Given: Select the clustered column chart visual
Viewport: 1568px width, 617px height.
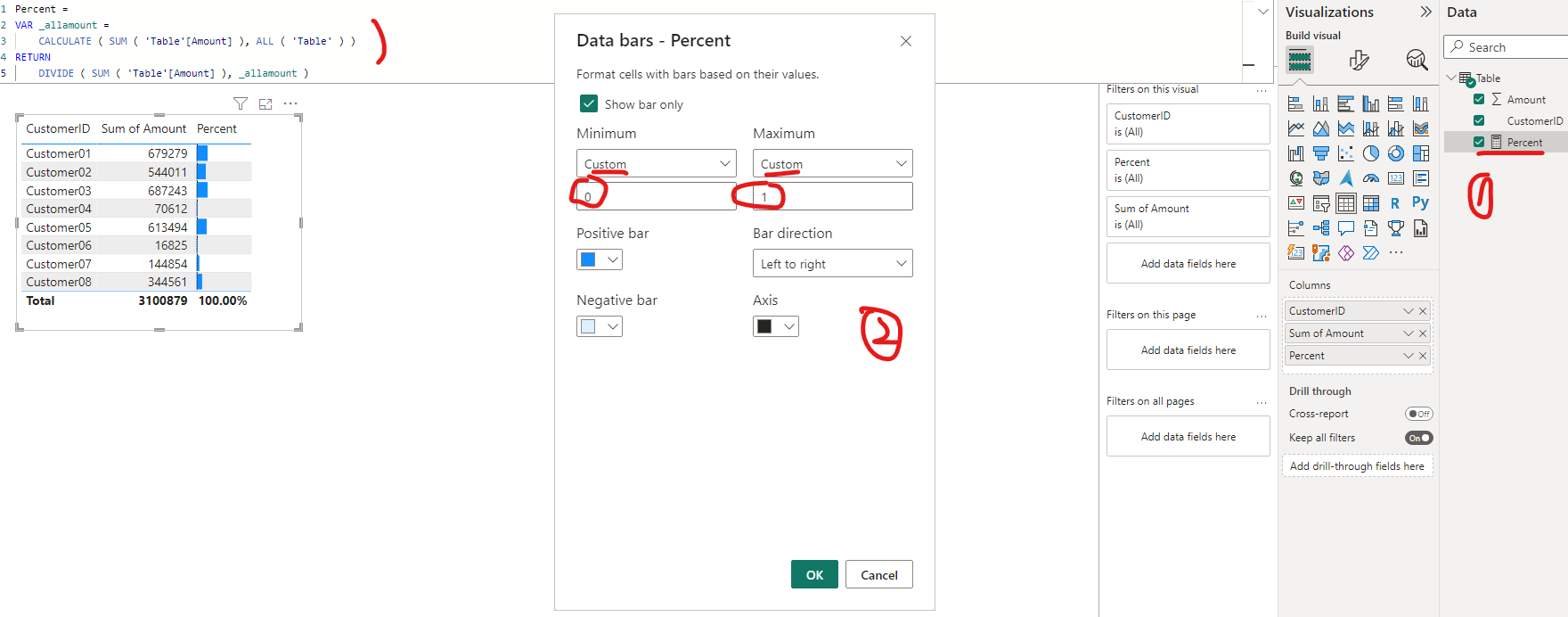Looking at the screenshot, I should click(1371, 103).
